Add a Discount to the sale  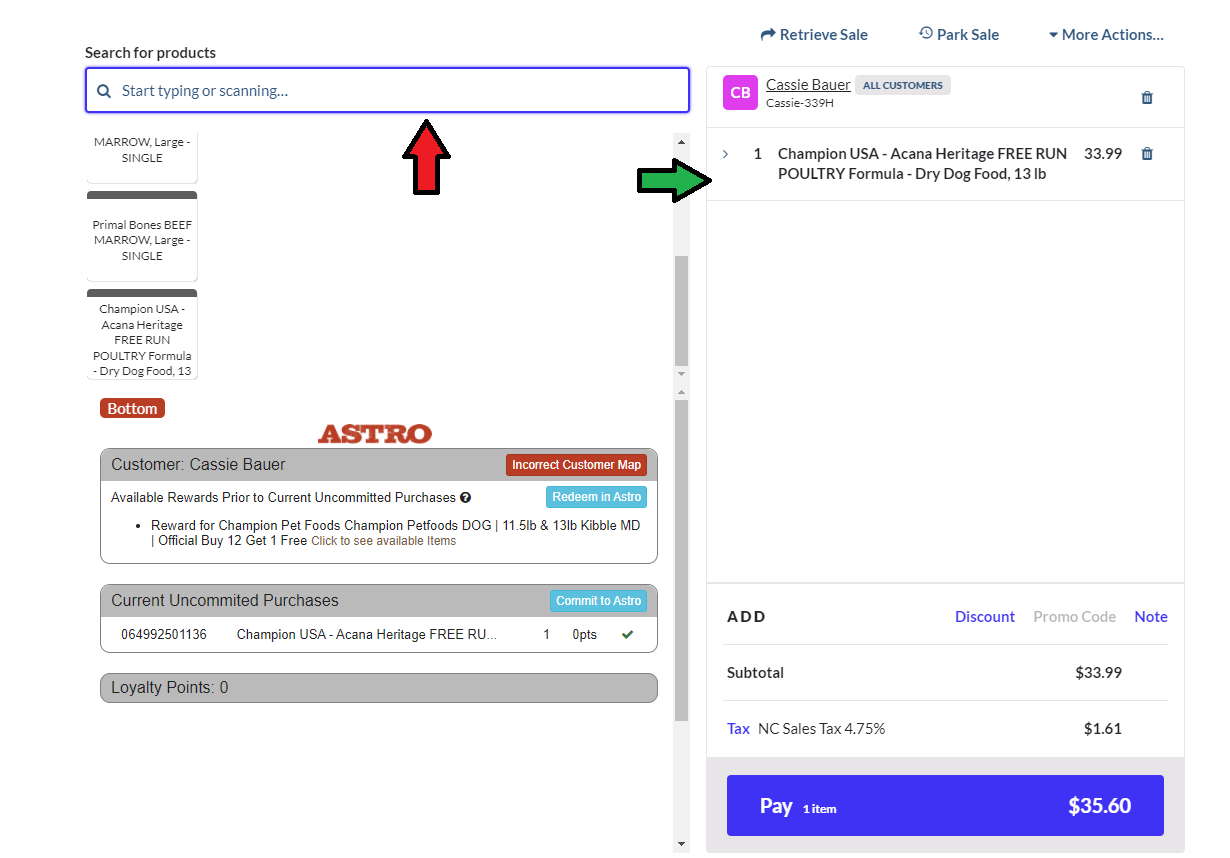coord(984,617)
